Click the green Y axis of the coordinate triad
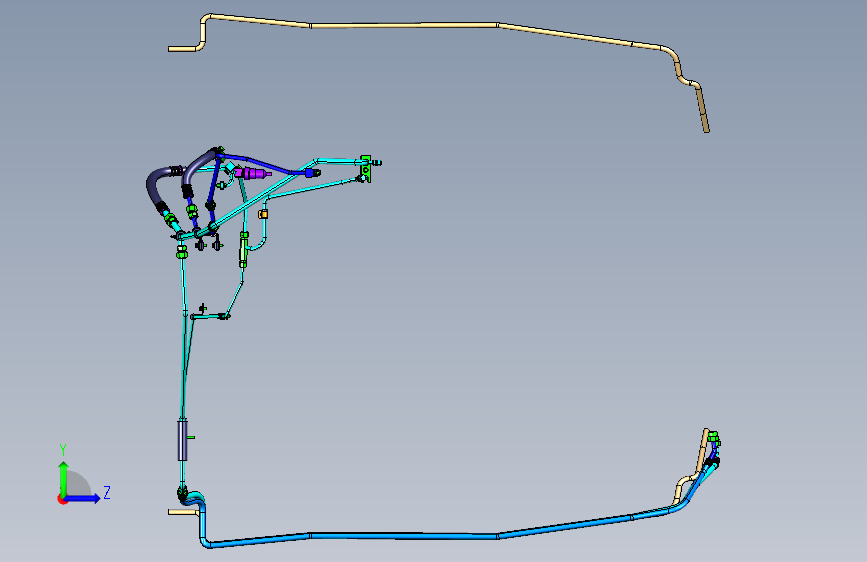Image resolution: width=867 pixels, height=562 pixels. [64, 478]
